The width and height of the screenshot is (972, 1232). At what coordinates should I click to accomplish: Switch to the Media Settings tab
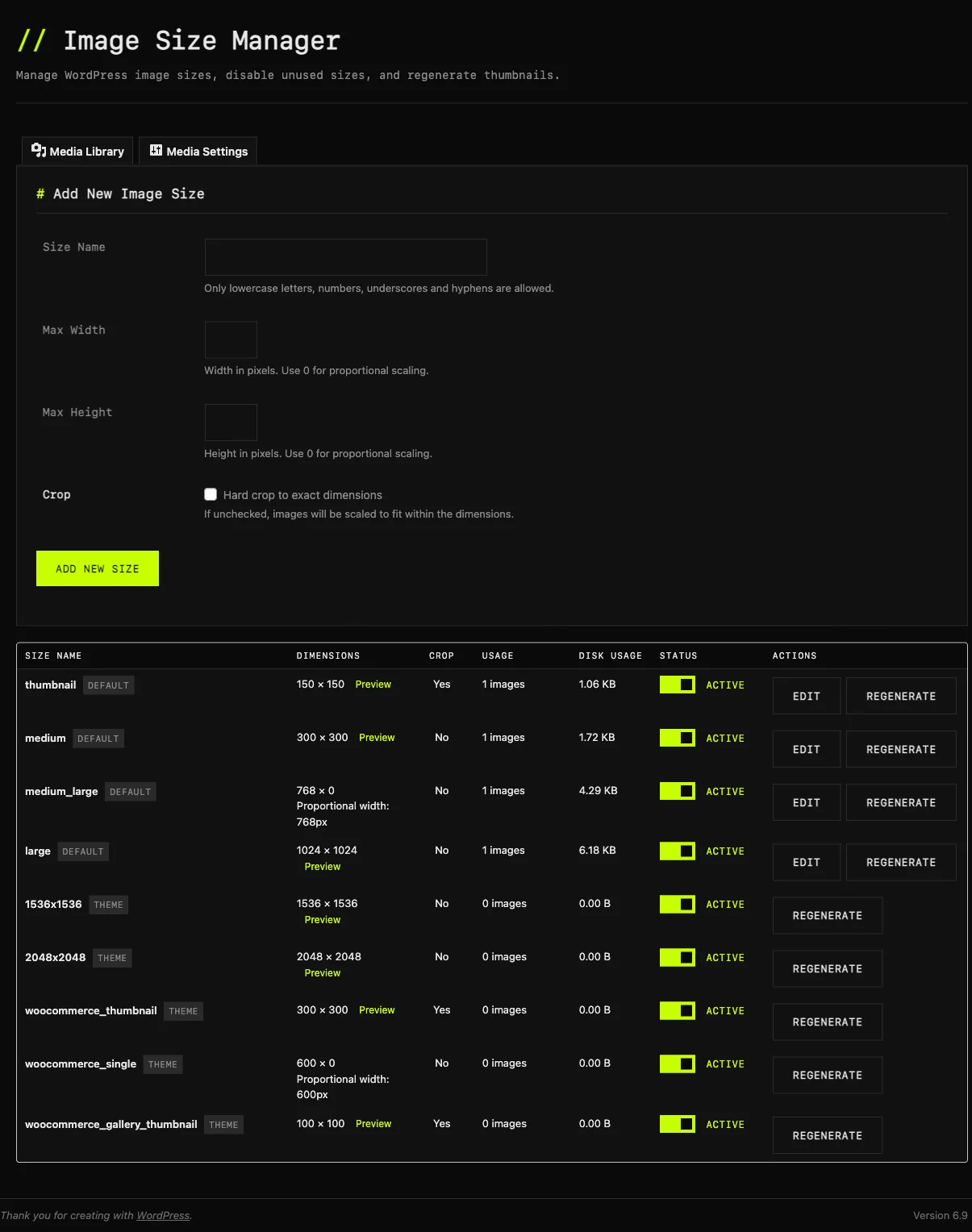coord(198,151)
